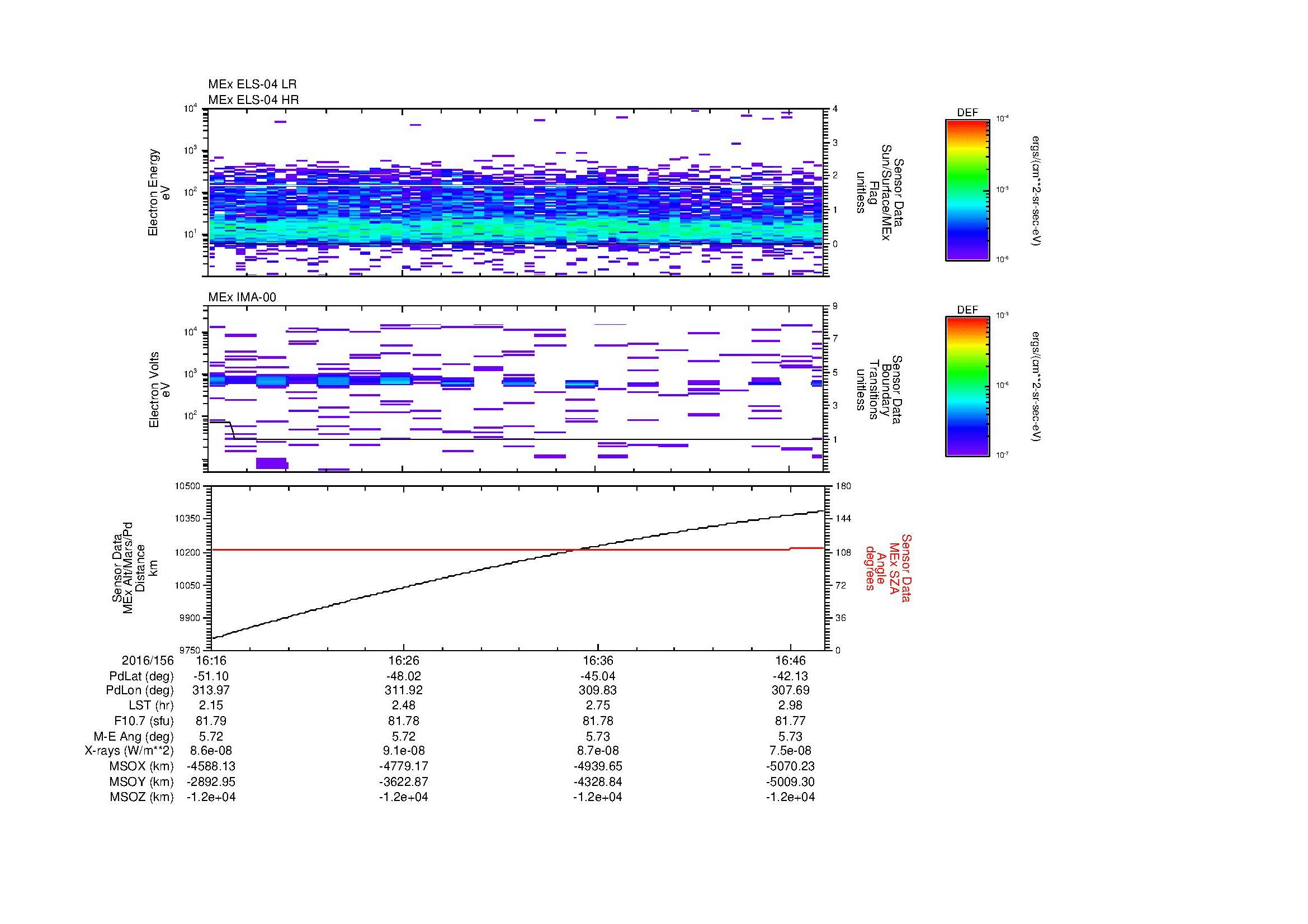Click the SZA axis tick '144'

[843, 519]
